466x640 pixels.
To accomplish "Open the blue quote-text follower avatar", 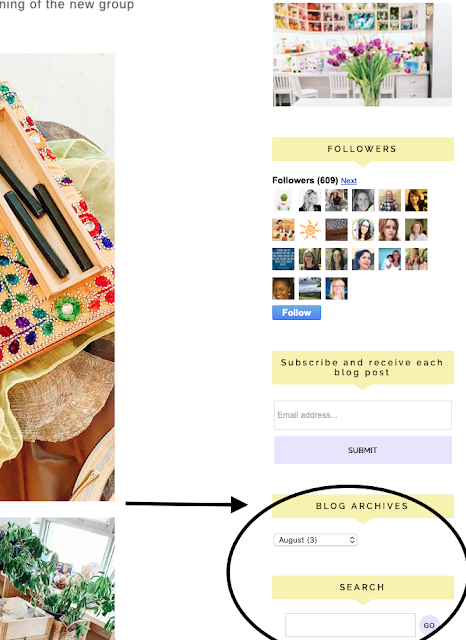I will 283,259.
